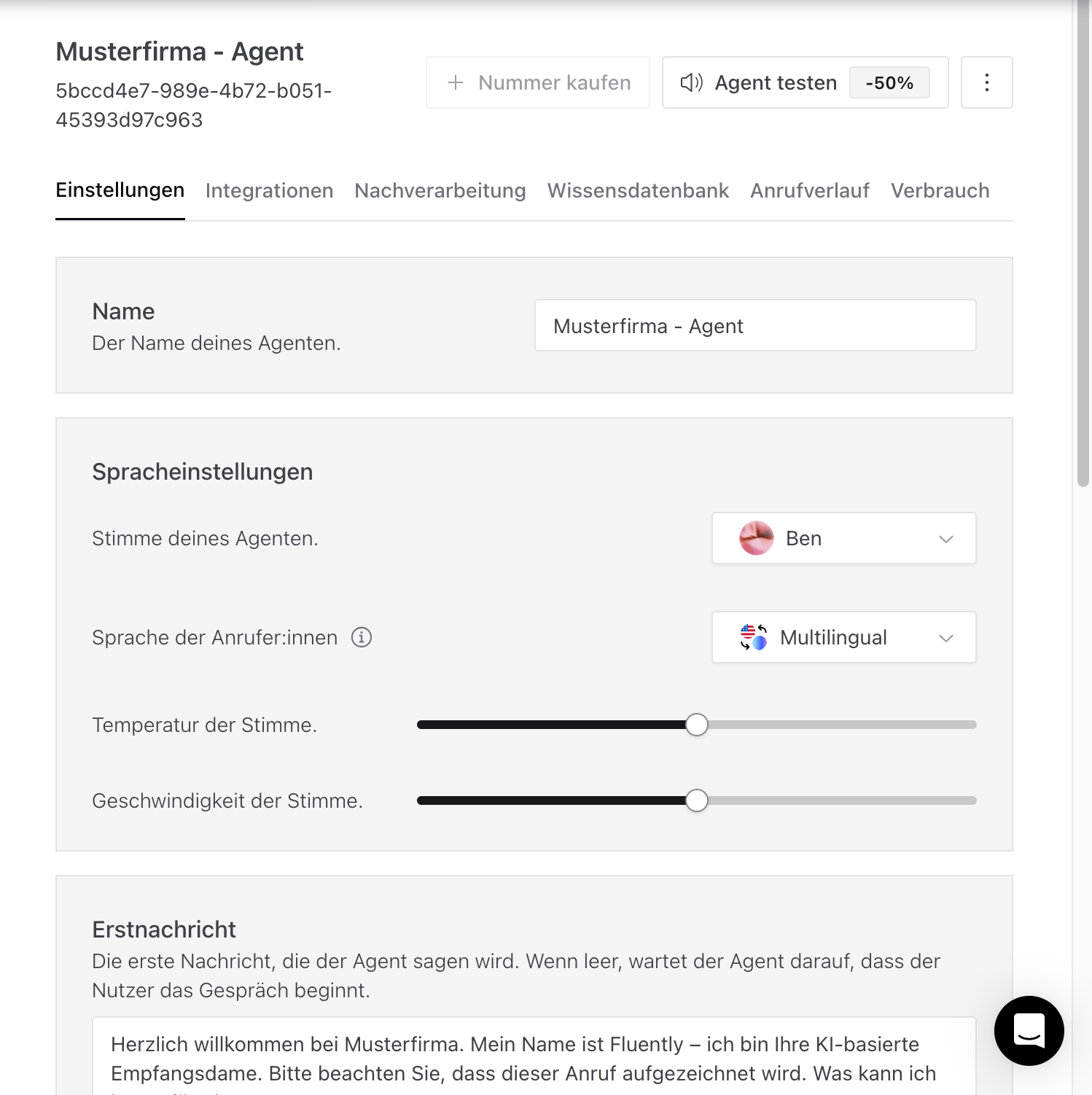Click the 'Sprache der Anrufer:innen' label
The height and width of the screenshot is (1095, 1092).
click(215, 637)
